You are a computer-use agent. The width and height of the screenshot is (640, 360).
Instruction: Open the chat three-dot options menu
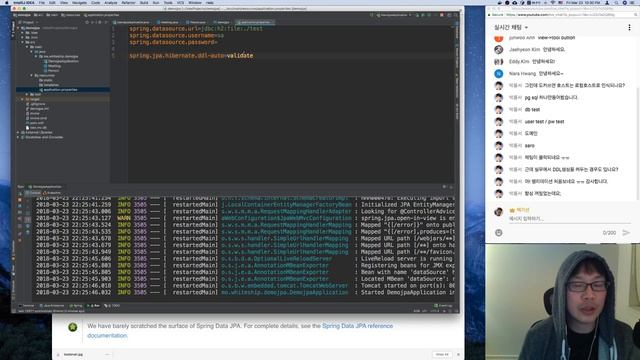(629, 27)
